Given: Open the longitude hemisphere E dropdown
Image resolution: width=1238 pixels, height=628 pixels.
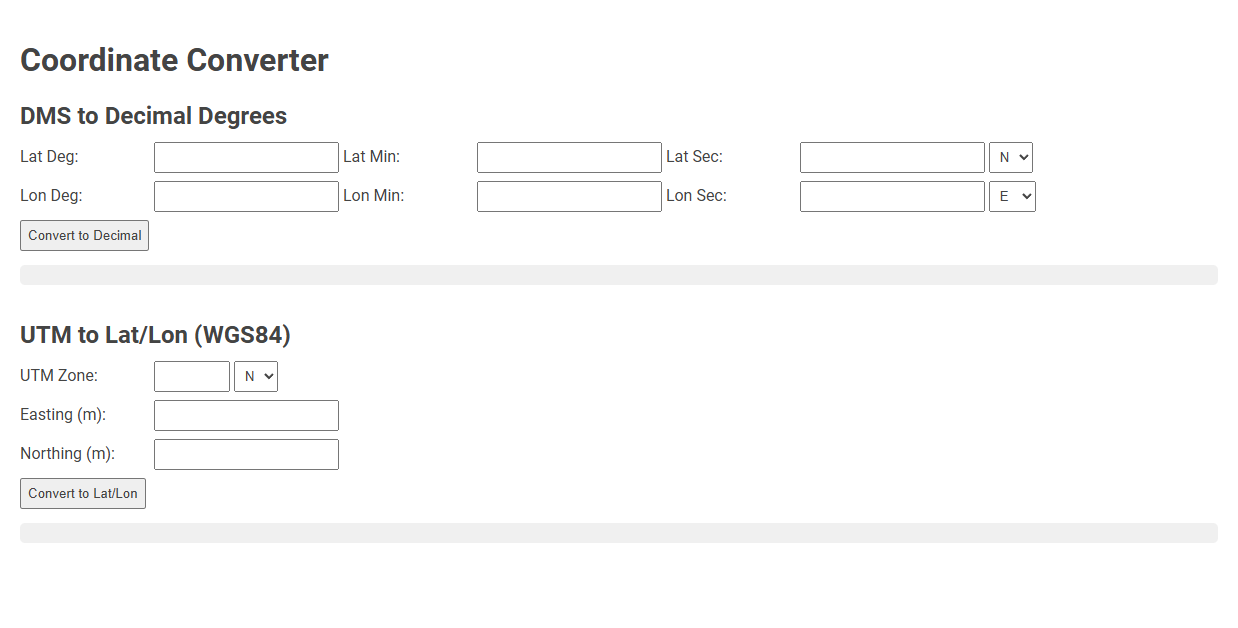Looking at the screenshot, I should [1012, 196].
